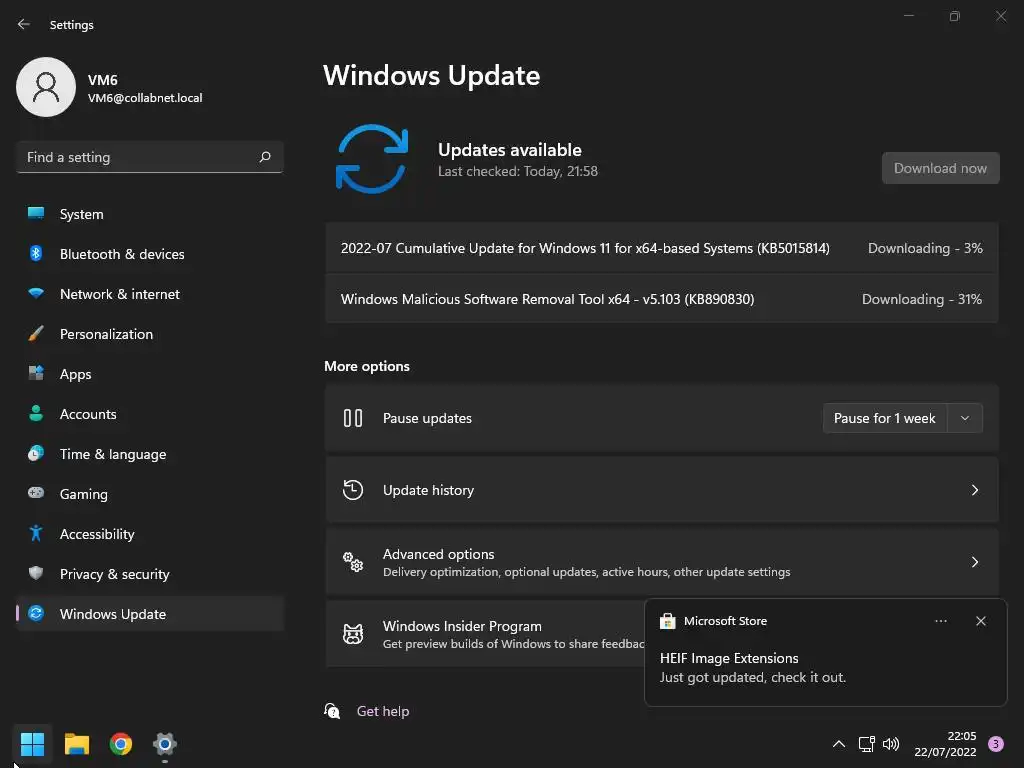Screen dimensions: 1024x768
Task: Open Accounts in the sidebar
Action: [150, 414]
